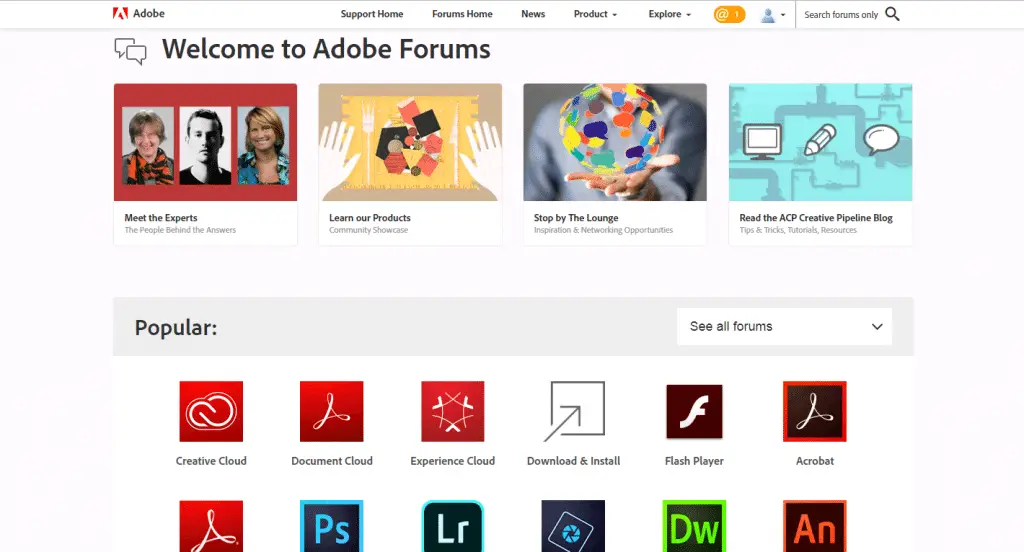Open the red Acrobat Reader icon in second row
The height and width of the screenshot is (552, 1024).
click(211, 527)
